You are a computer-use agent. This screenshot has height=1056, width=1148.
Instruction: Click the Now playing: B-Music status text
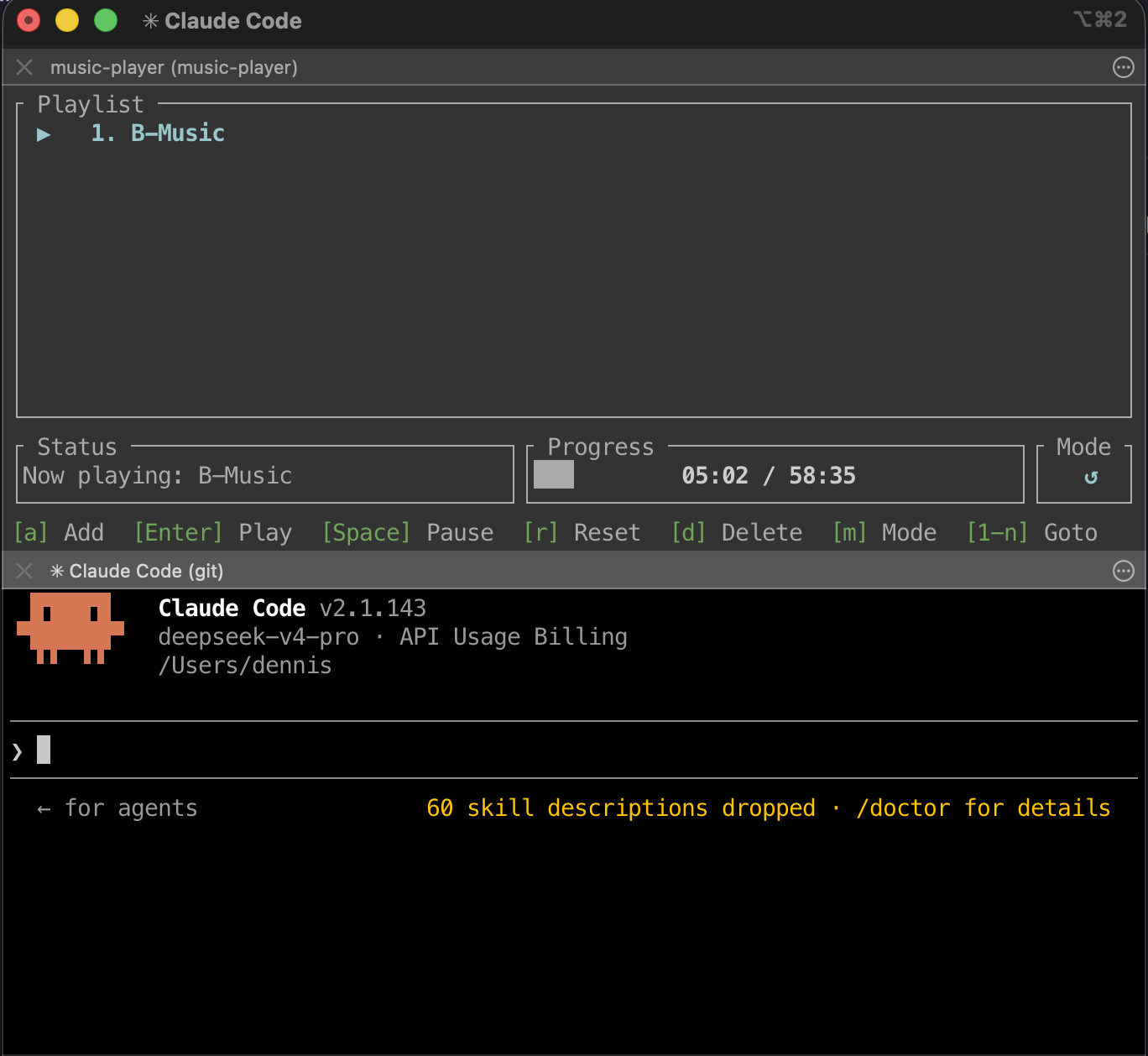coord(158,476)
